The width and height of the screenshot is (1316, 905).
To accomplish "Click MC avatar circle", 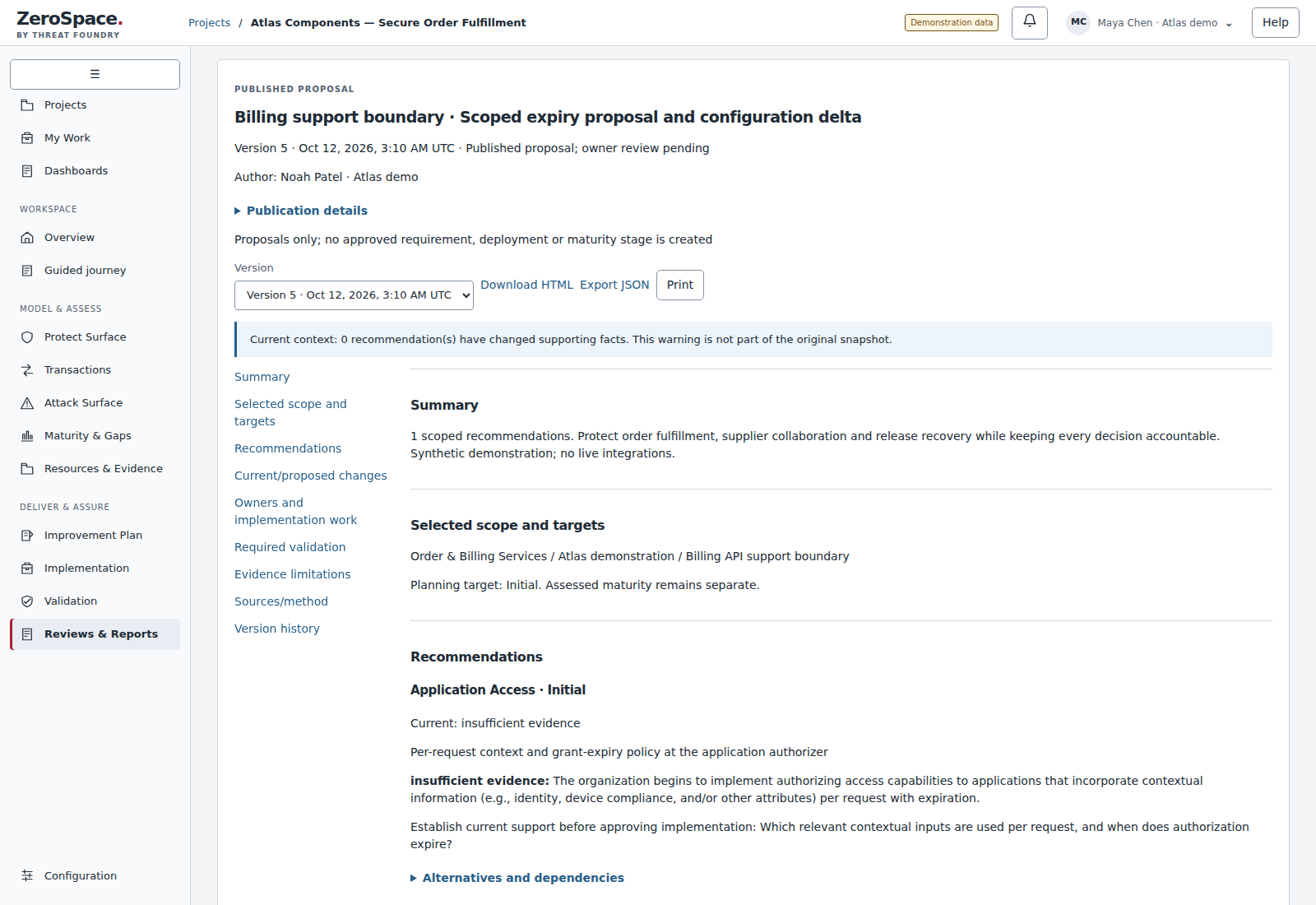I will (x=1078, y=22).
